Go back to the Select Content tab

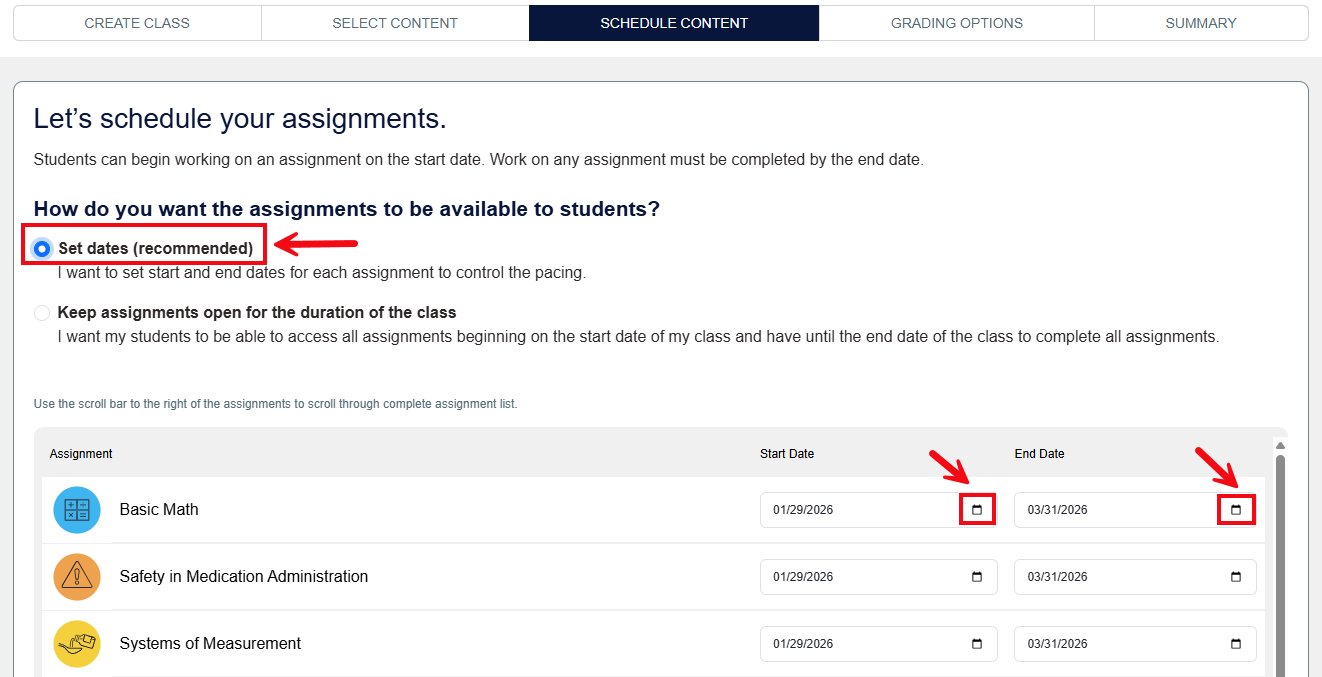394,22
